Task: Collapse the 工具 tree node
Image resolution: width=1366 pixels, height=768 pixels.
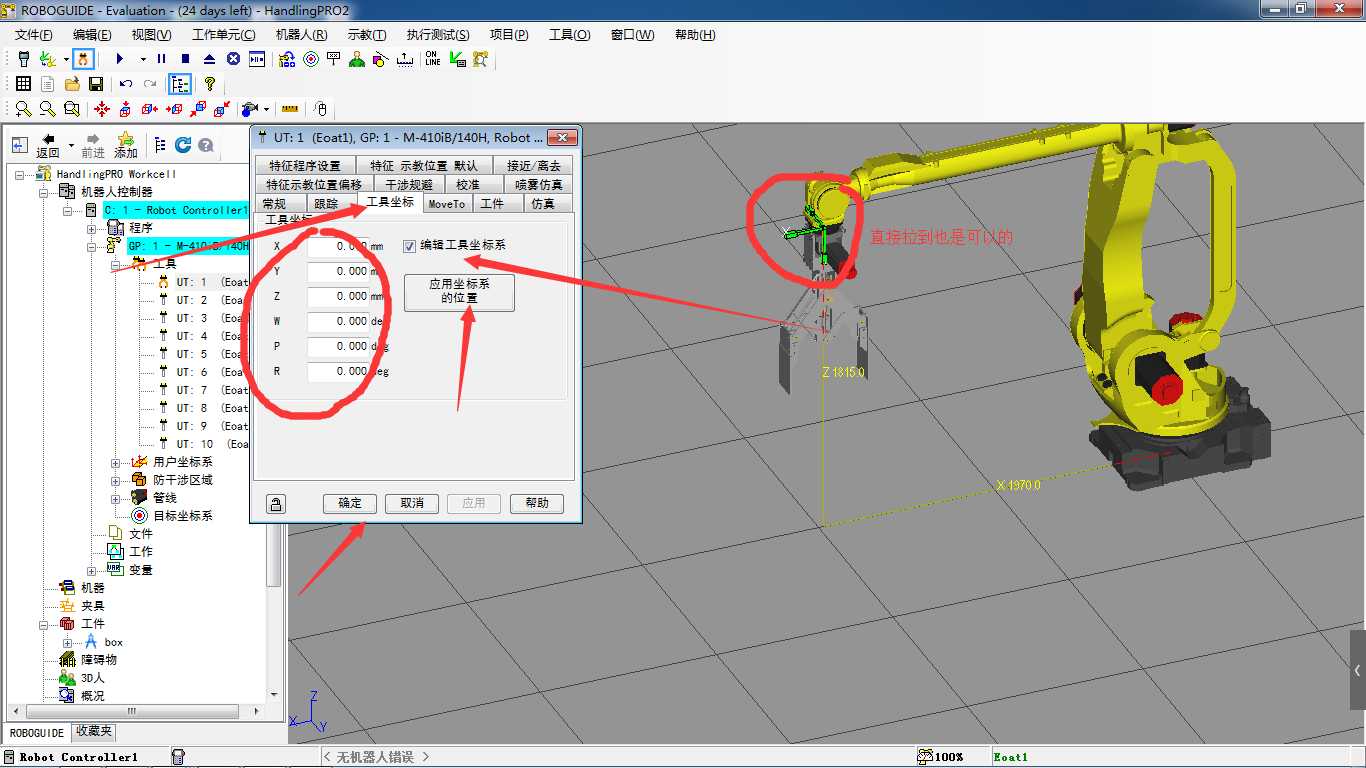Action: [x=116, y=264]
